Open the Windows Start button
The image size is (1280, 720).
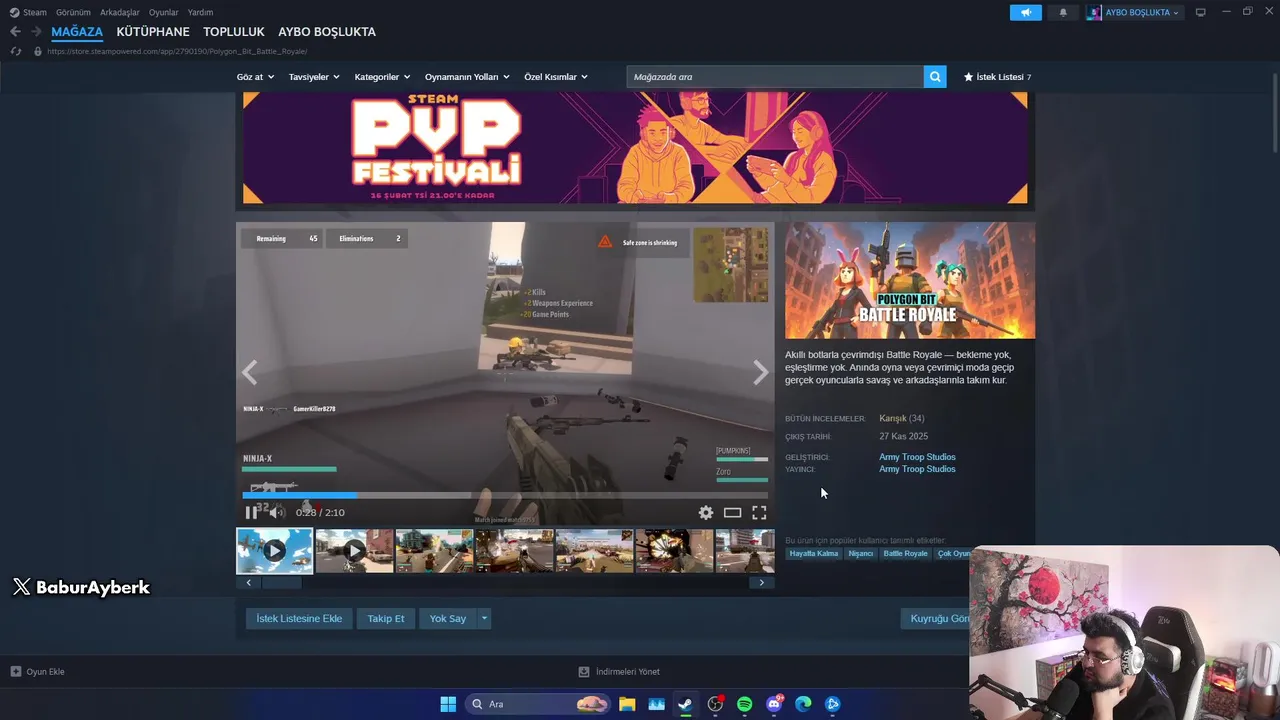448,704
